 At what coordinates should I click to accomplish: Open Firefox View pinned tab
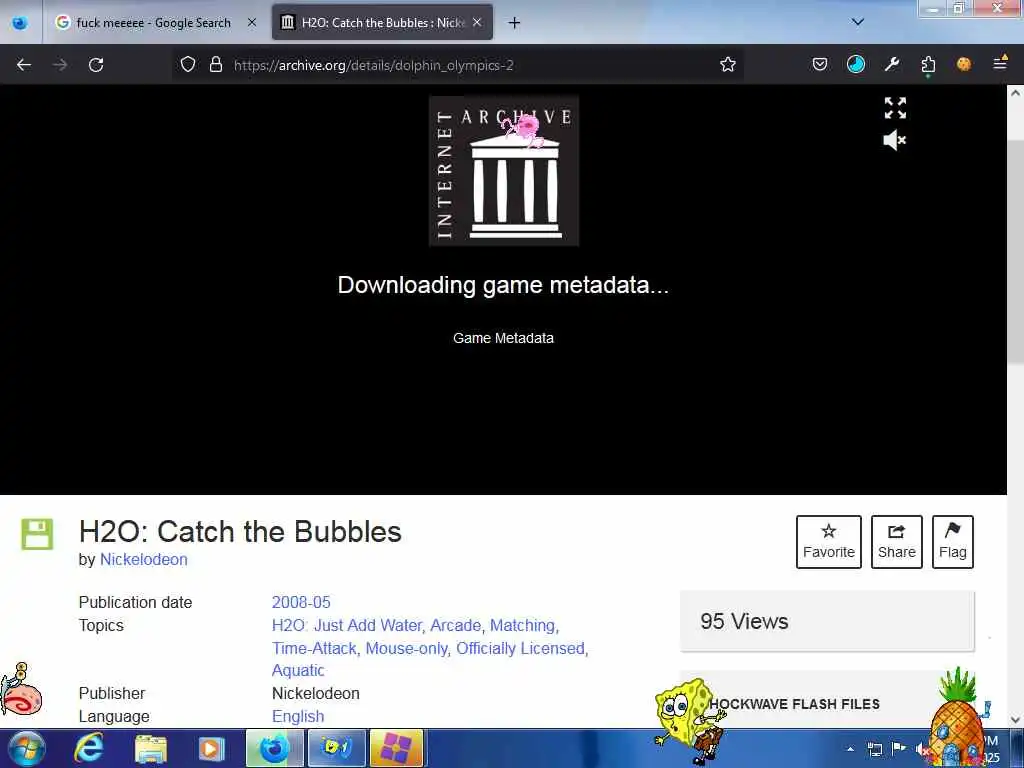20,23
